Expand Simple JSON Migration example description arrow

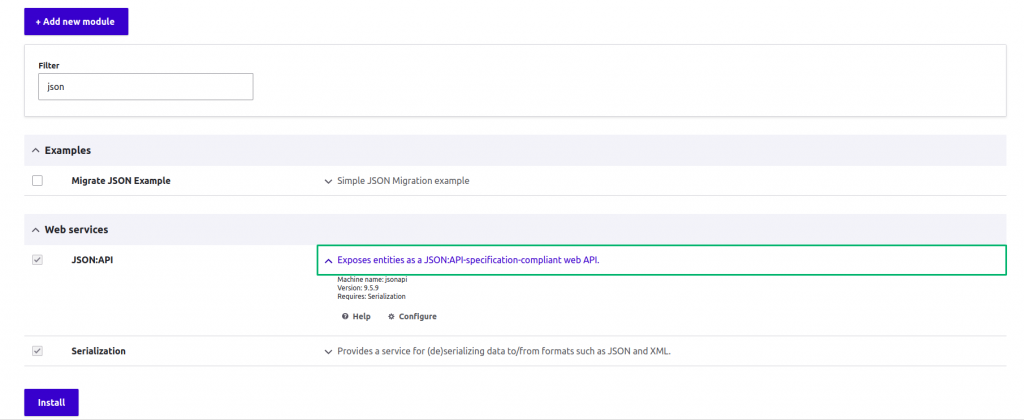(x=328, y=182)
